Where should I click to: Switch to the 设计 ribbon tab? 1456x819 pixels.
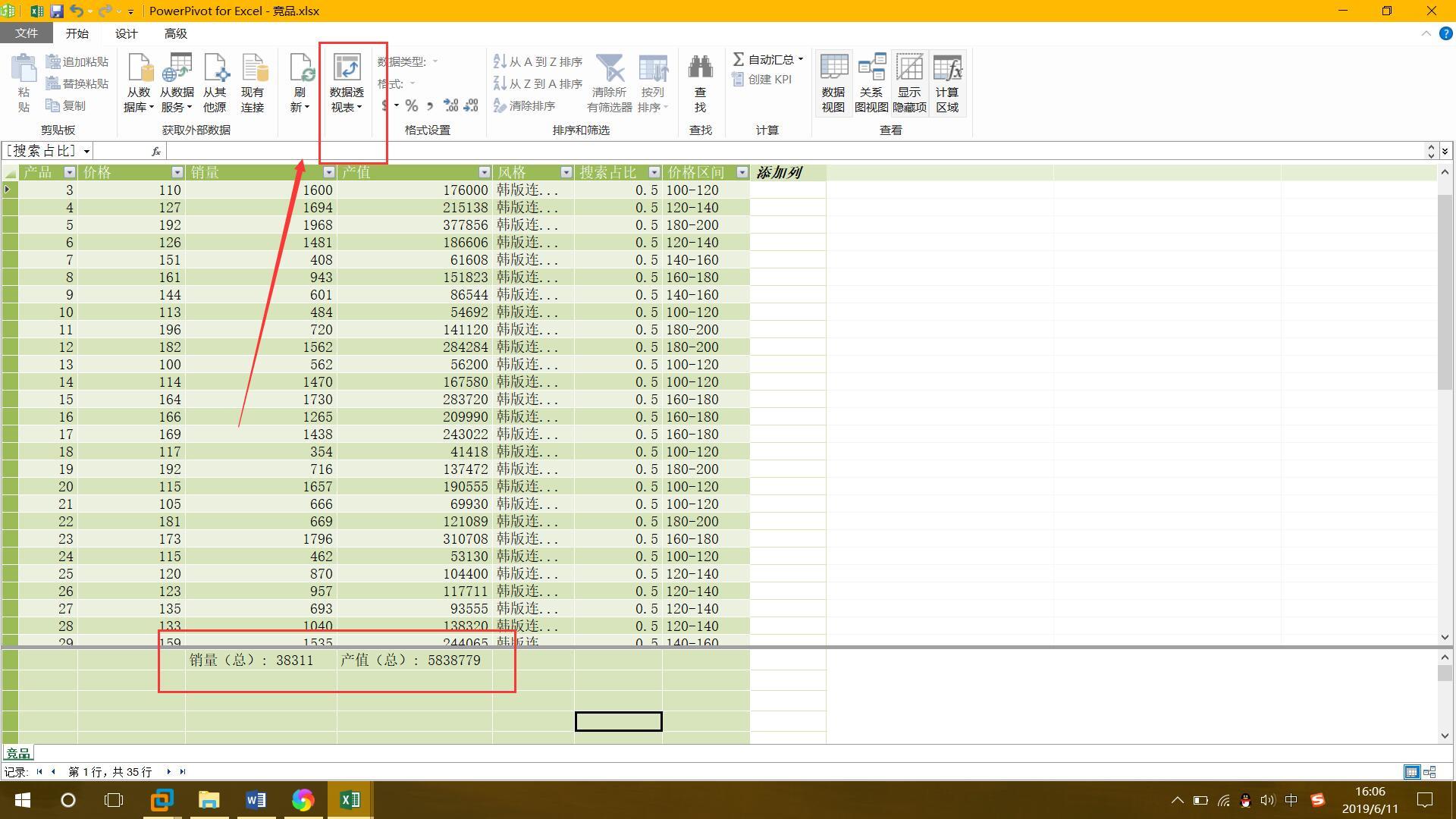(126, 33)
